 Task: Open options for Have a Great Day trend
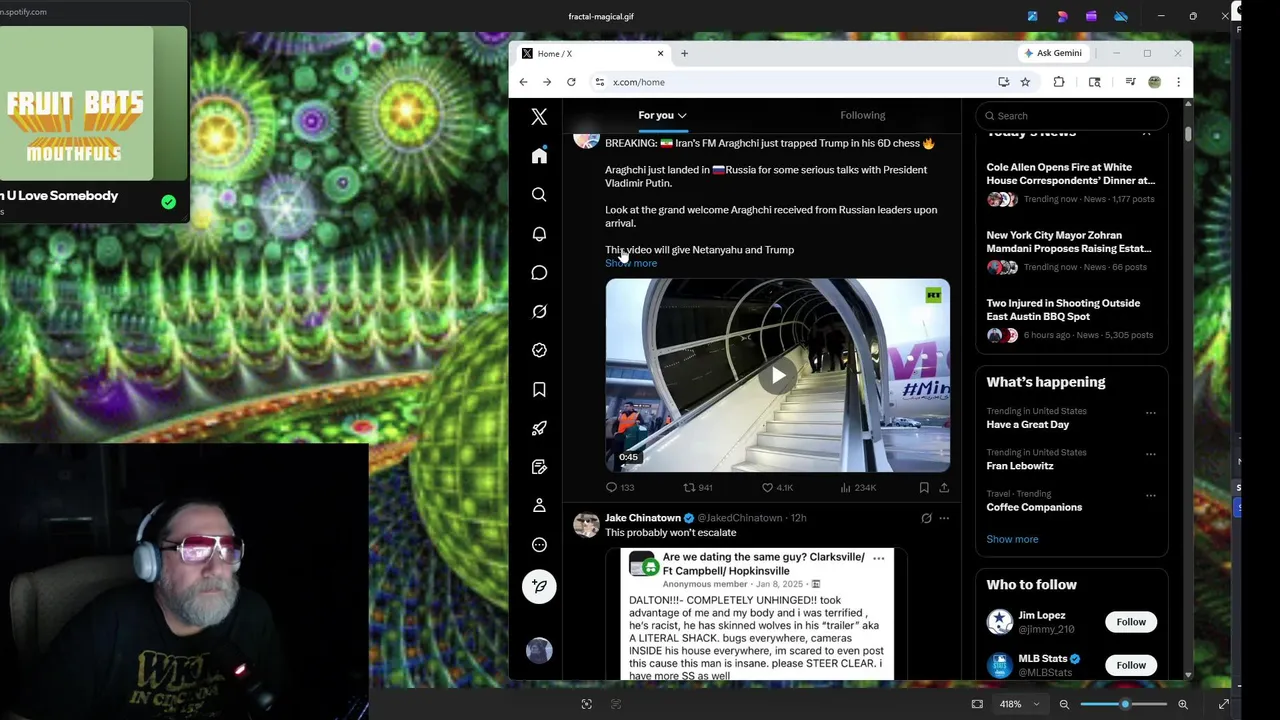coord(1150,412)
